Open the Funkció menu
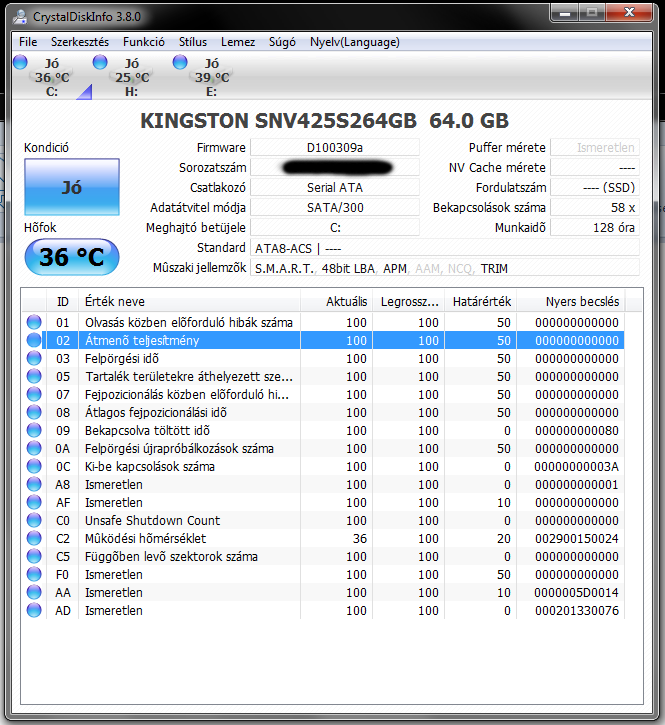The width and height of the screenshot is (665, 725). click(143, 42)
